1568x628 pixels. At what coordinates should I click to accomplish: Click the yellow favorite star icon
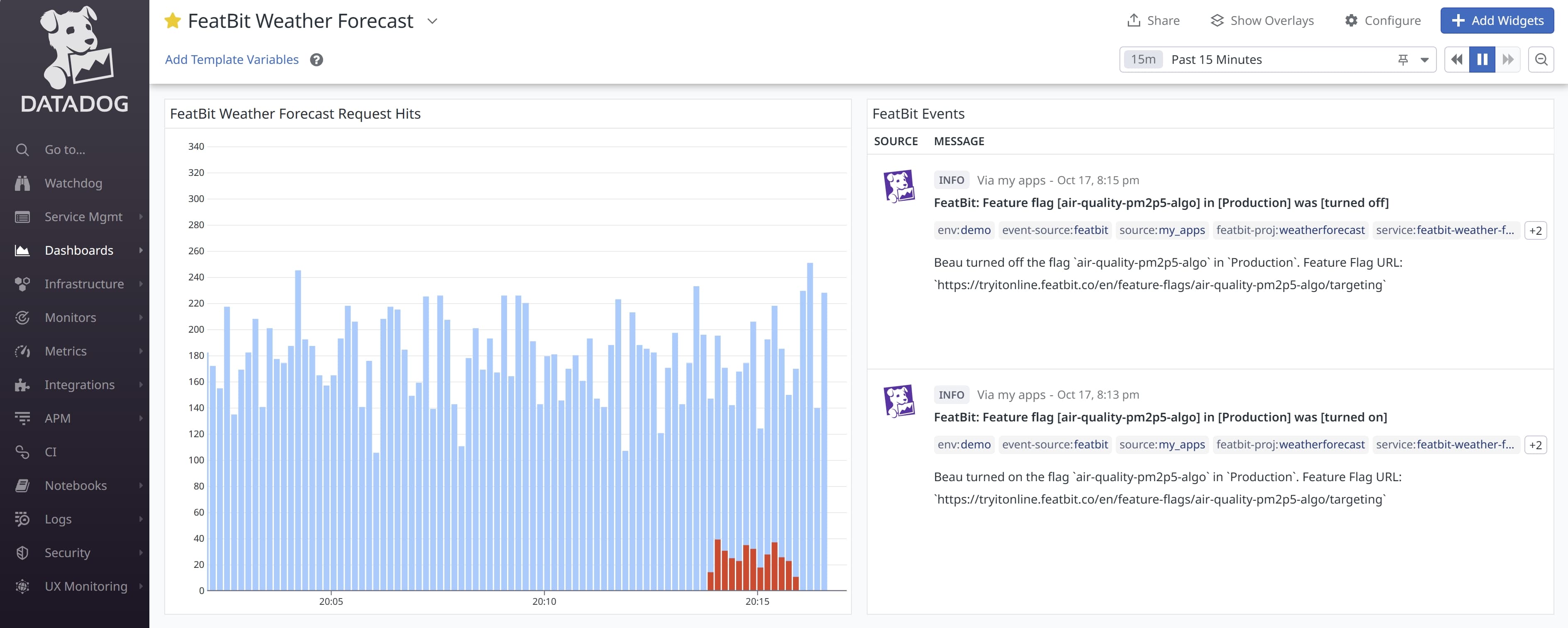[172, 21]
